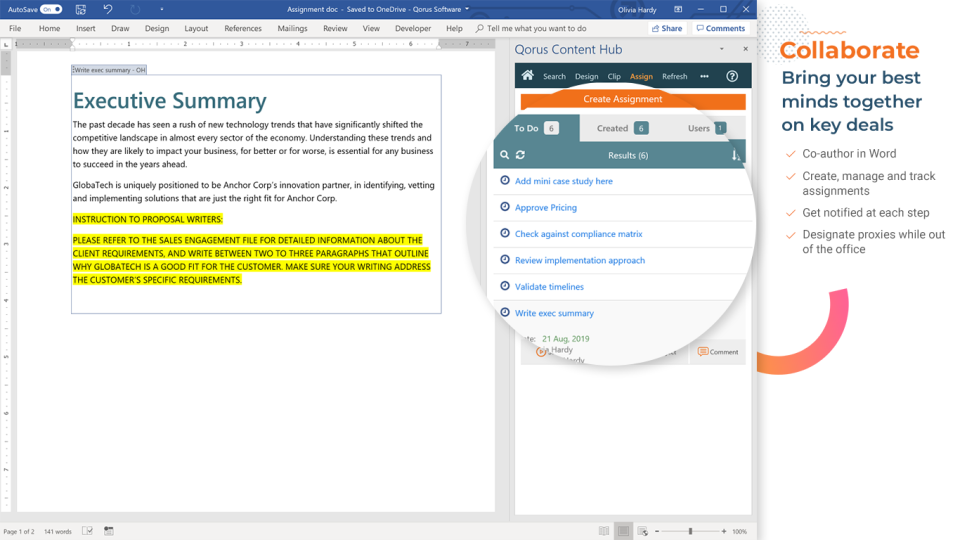Open the References tab
Image resolution: width=960 pixels, height=540 pixels.
(x=242, y=28)
